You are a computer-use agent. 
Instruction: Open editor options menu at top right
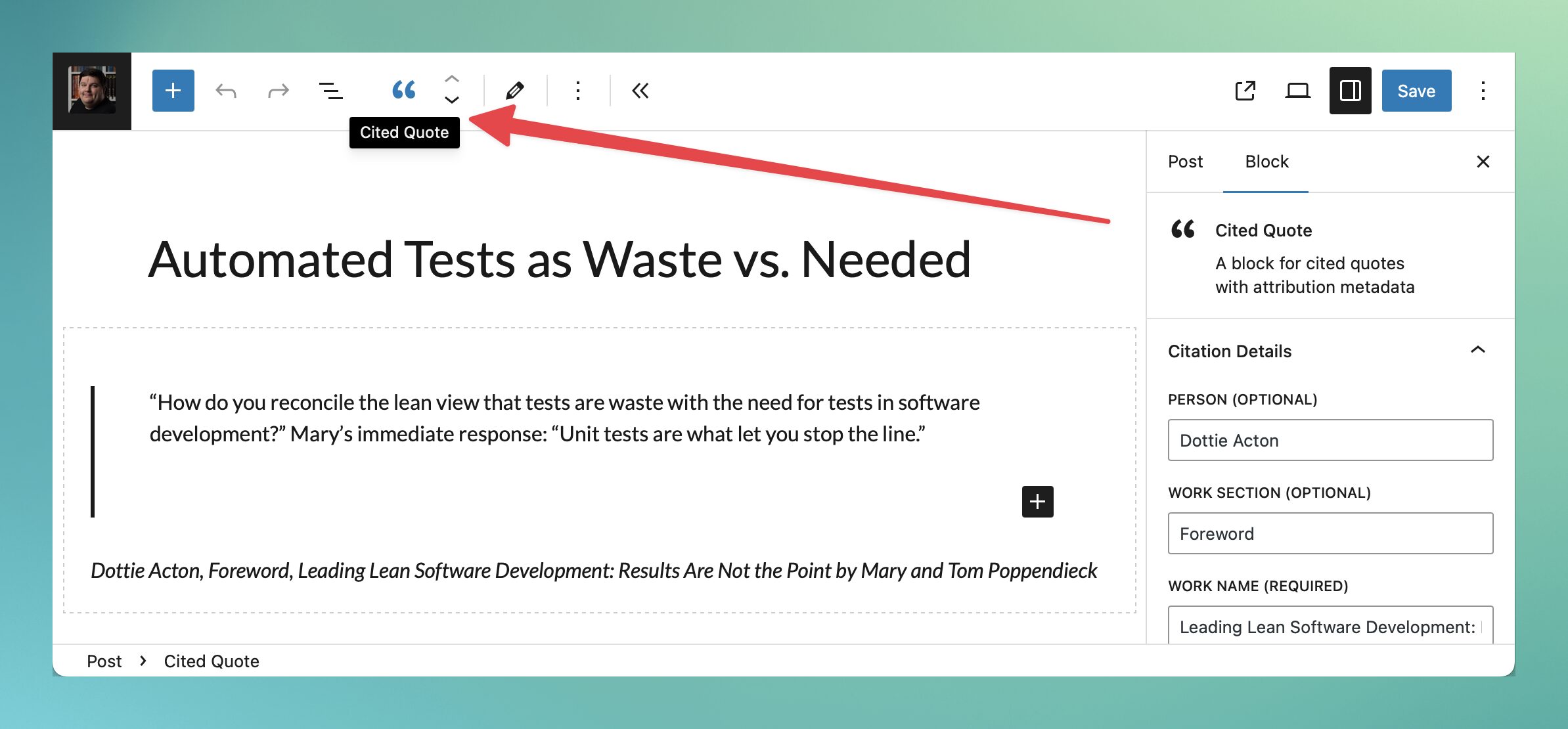pos(1483,91)
